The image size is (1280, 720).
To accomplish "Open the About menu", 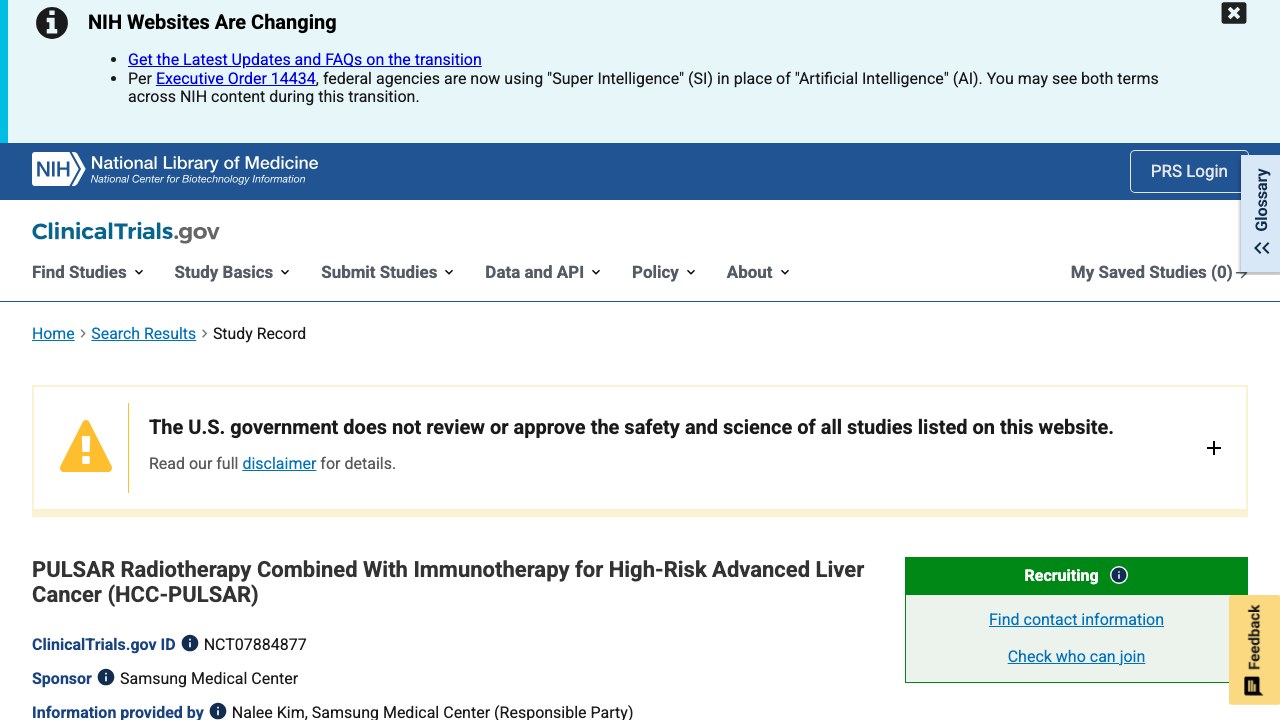I will point(758,272).
